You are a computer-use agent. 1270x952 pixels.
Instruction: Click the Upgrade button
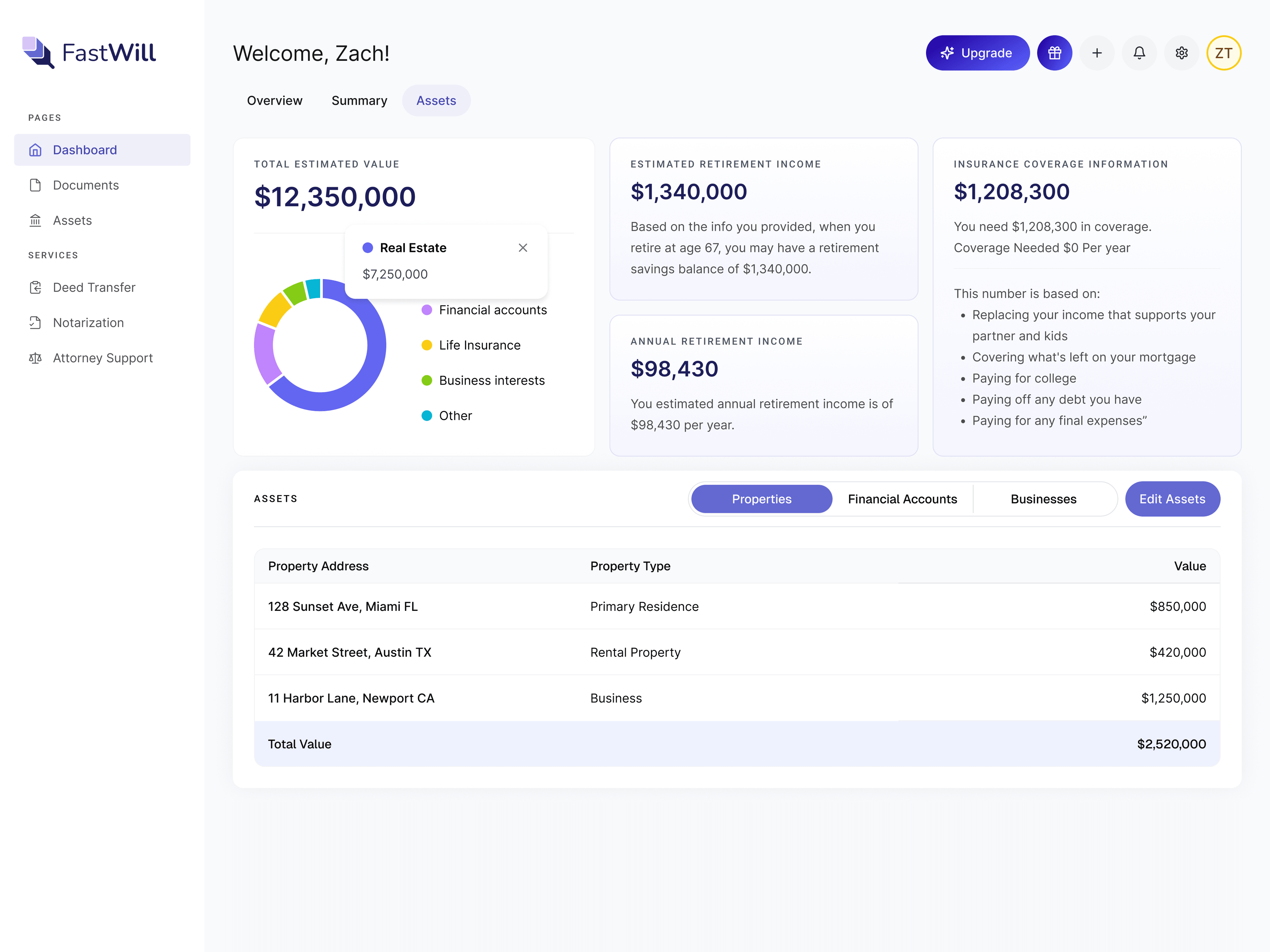point(978,53)
